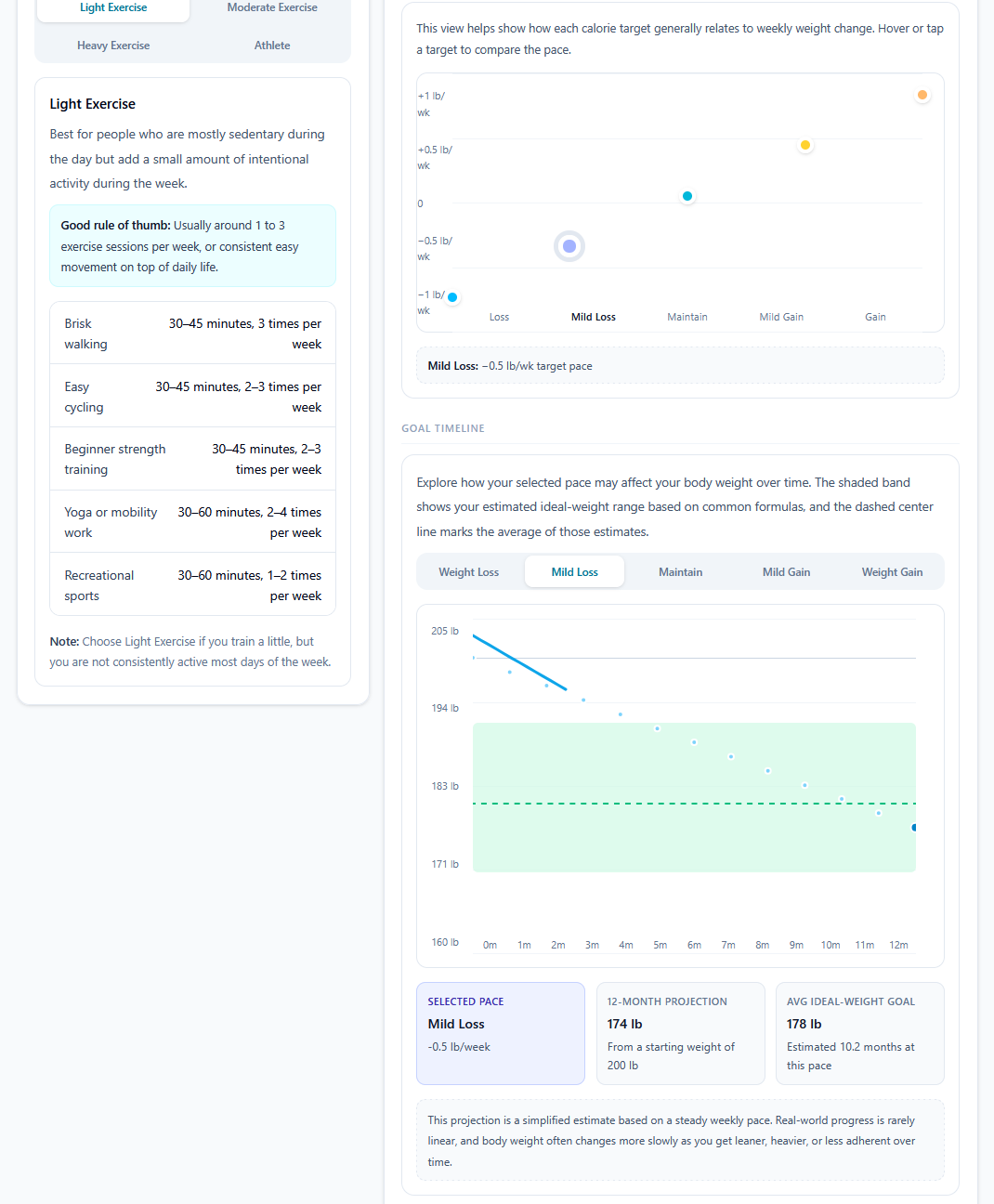Click the Beginner strength training row

[x=192, y=459]
